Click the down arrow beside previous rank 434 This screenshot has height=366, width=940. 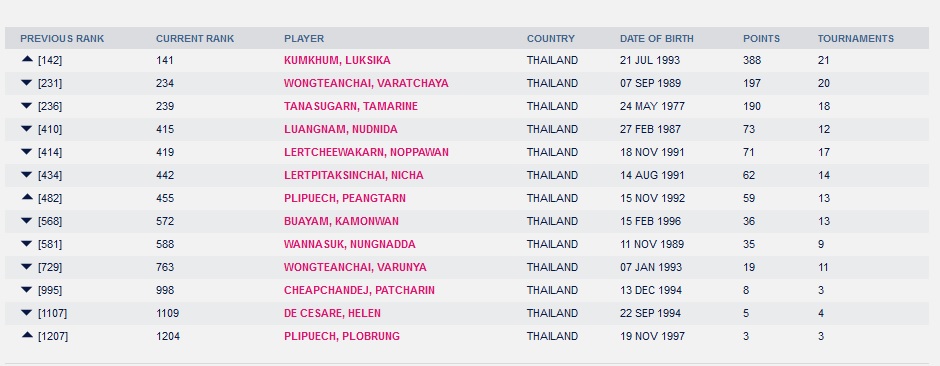26,174
